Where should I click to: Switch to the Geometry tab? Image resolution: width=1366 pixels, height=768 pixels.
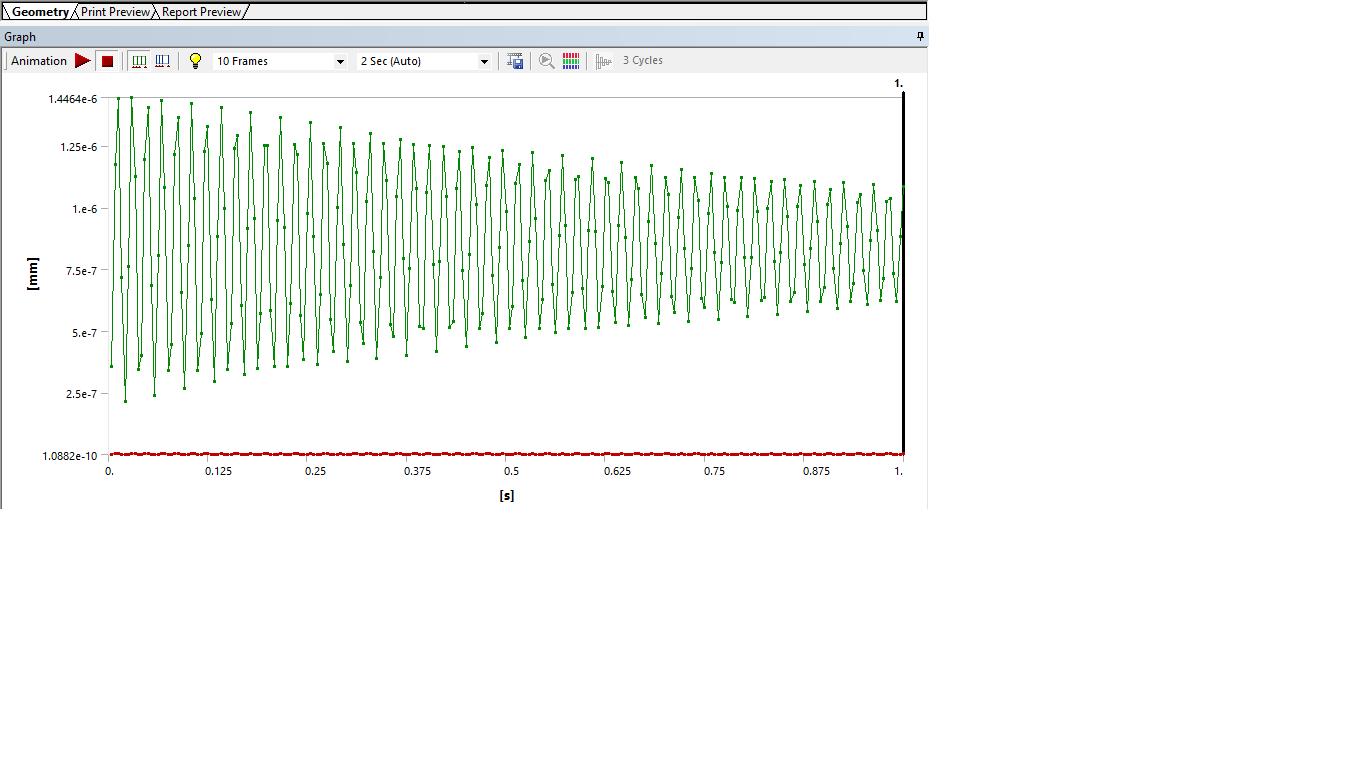40,12
